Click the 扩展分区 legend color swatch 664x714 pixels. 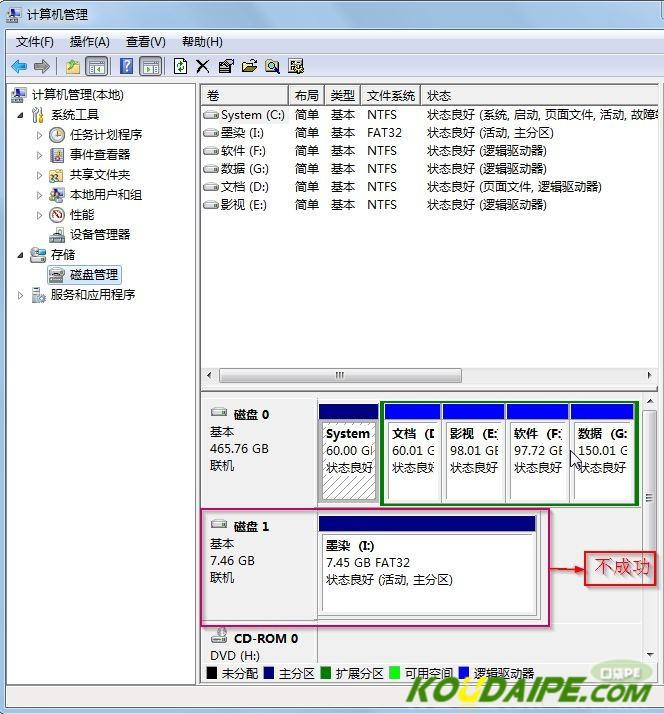pyautogui.click(x=326, y=673)
